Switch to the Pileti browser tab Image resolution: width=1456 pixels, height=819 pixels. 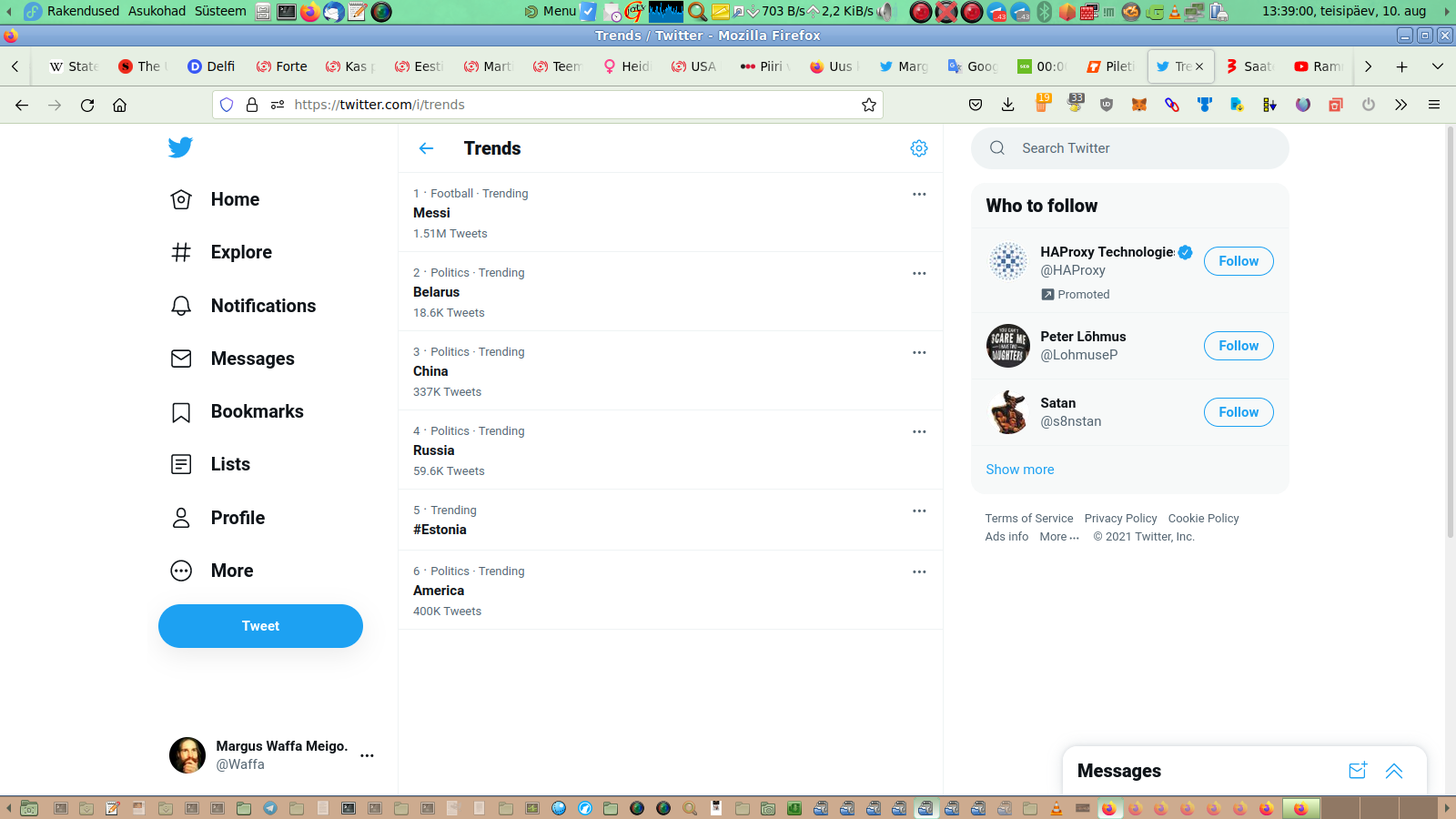[1110, 66]
